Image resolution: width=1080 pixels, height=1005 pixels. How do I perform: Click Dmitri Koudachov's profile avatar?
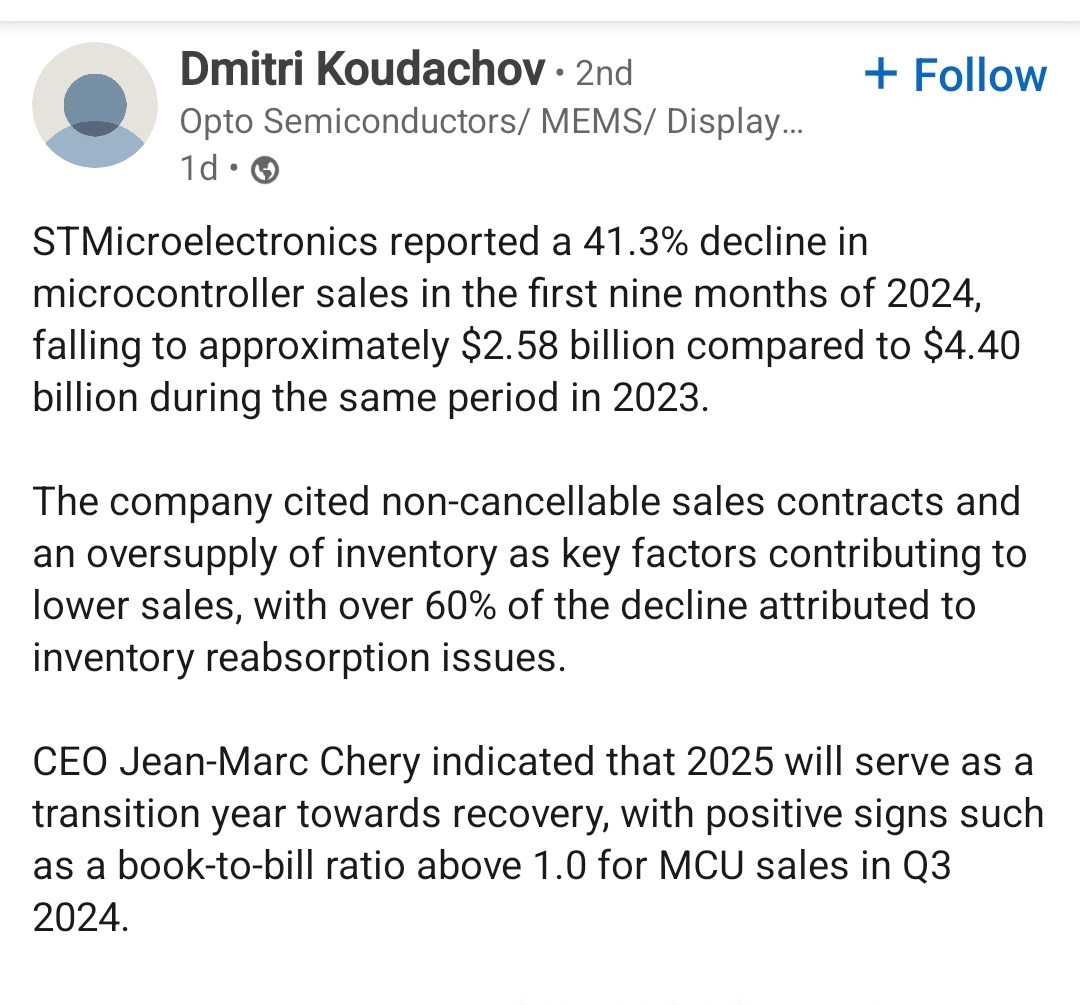(95, 104)
